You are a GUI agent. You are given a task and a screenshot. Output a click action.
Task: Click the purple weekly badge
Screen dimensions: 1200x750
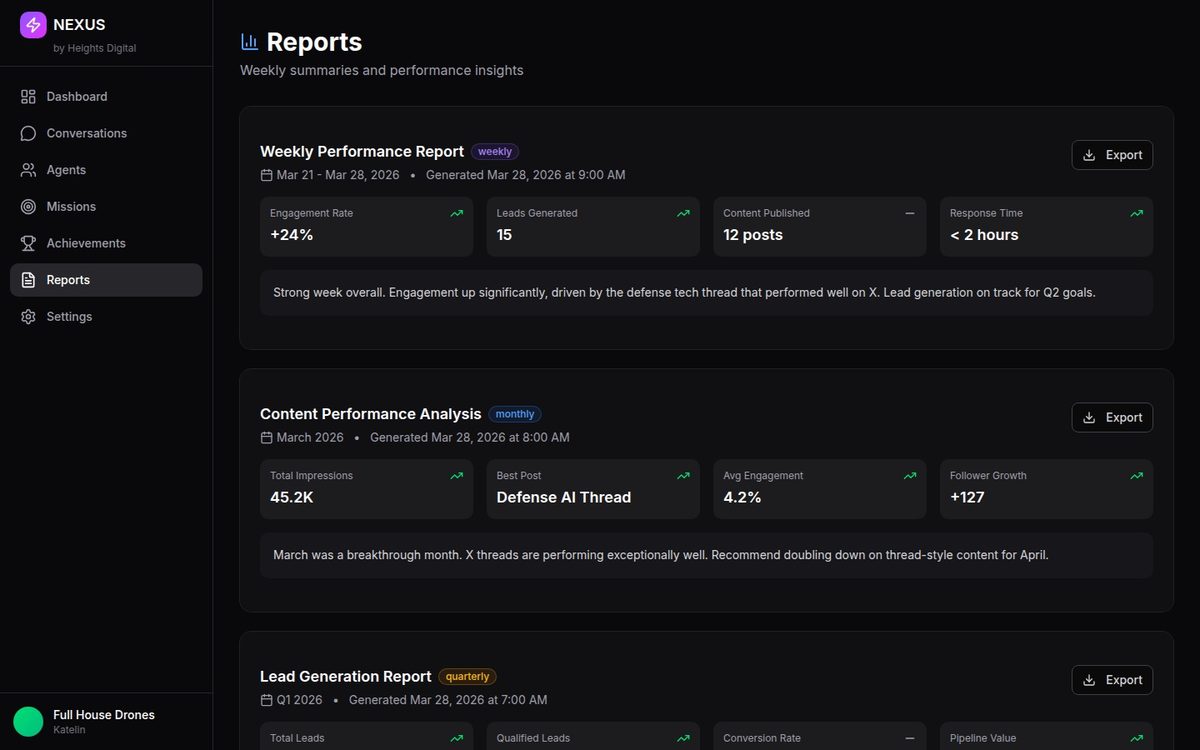coord(495,152)
